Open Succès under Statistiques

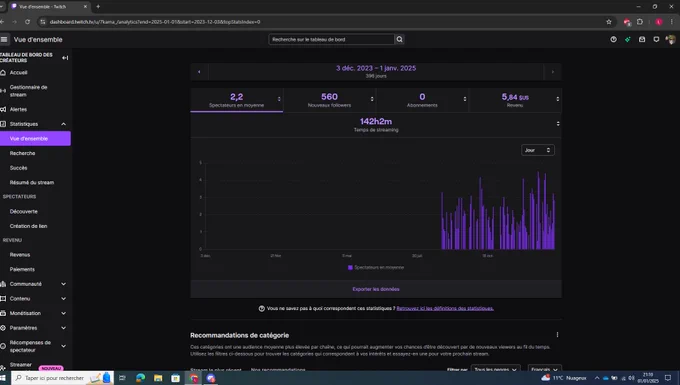(x=19, y=168)
